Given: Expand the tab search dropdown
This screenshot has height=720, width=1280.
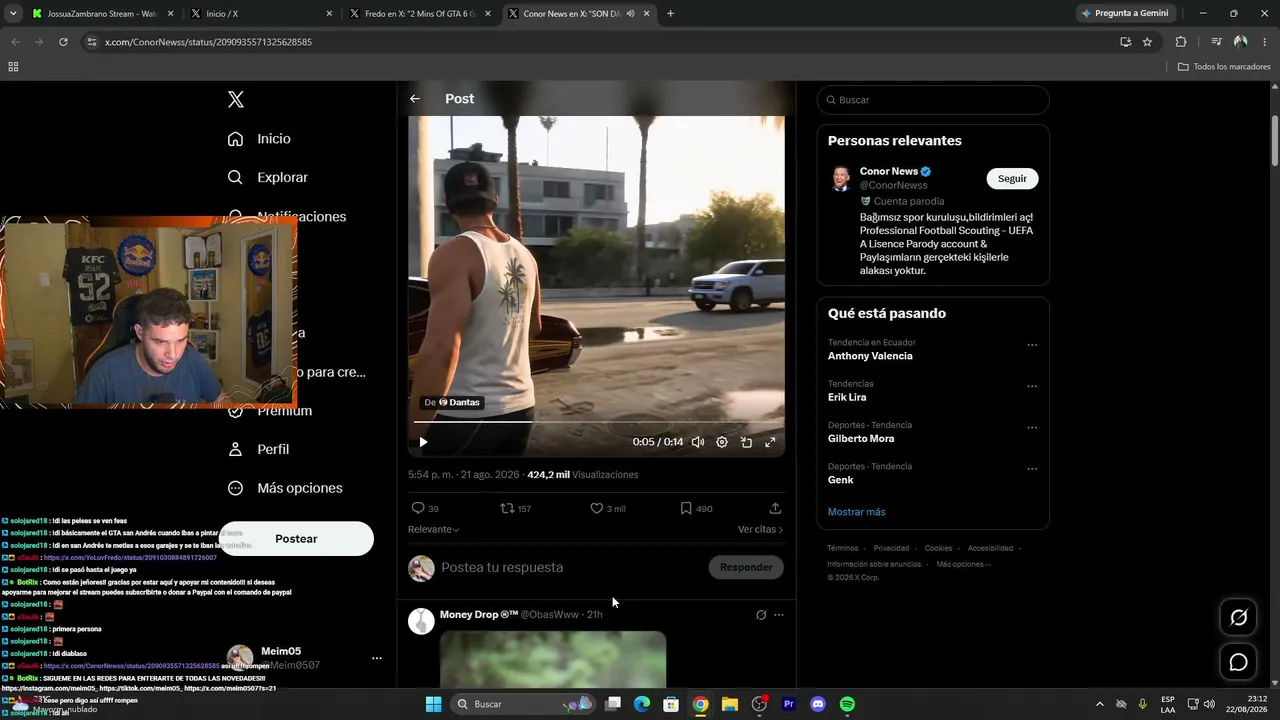Looking at the screenshot, I should (13, 14).
